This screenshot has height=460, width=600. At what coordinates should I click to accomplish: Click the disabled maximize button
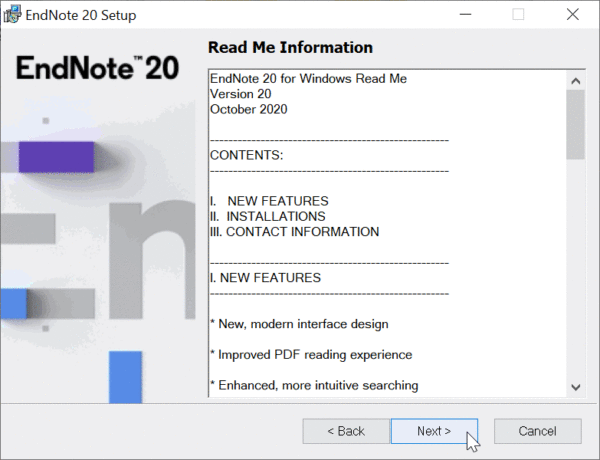coord(518,15)
